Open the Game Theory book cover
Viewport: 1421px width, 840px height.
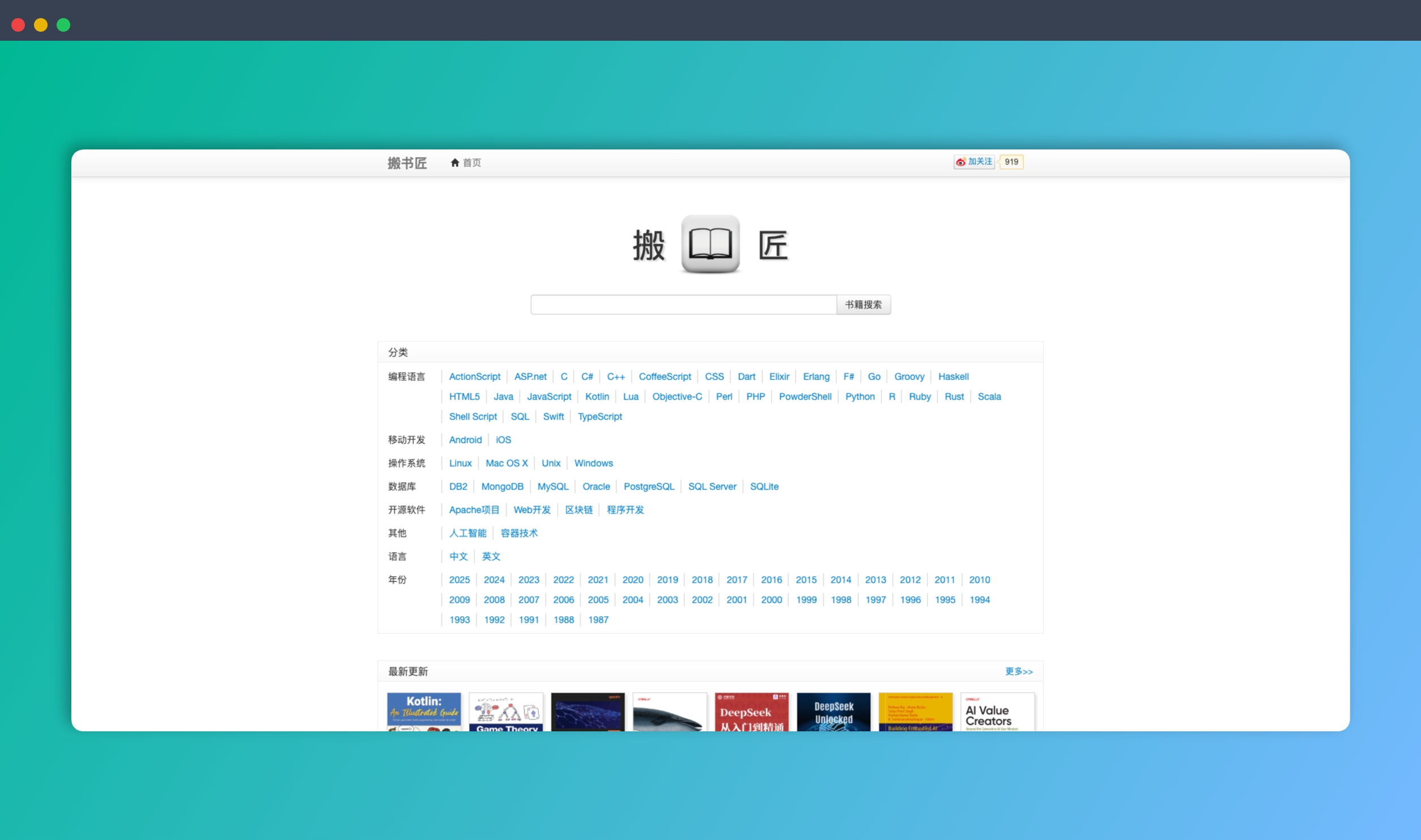coord(506,712)
